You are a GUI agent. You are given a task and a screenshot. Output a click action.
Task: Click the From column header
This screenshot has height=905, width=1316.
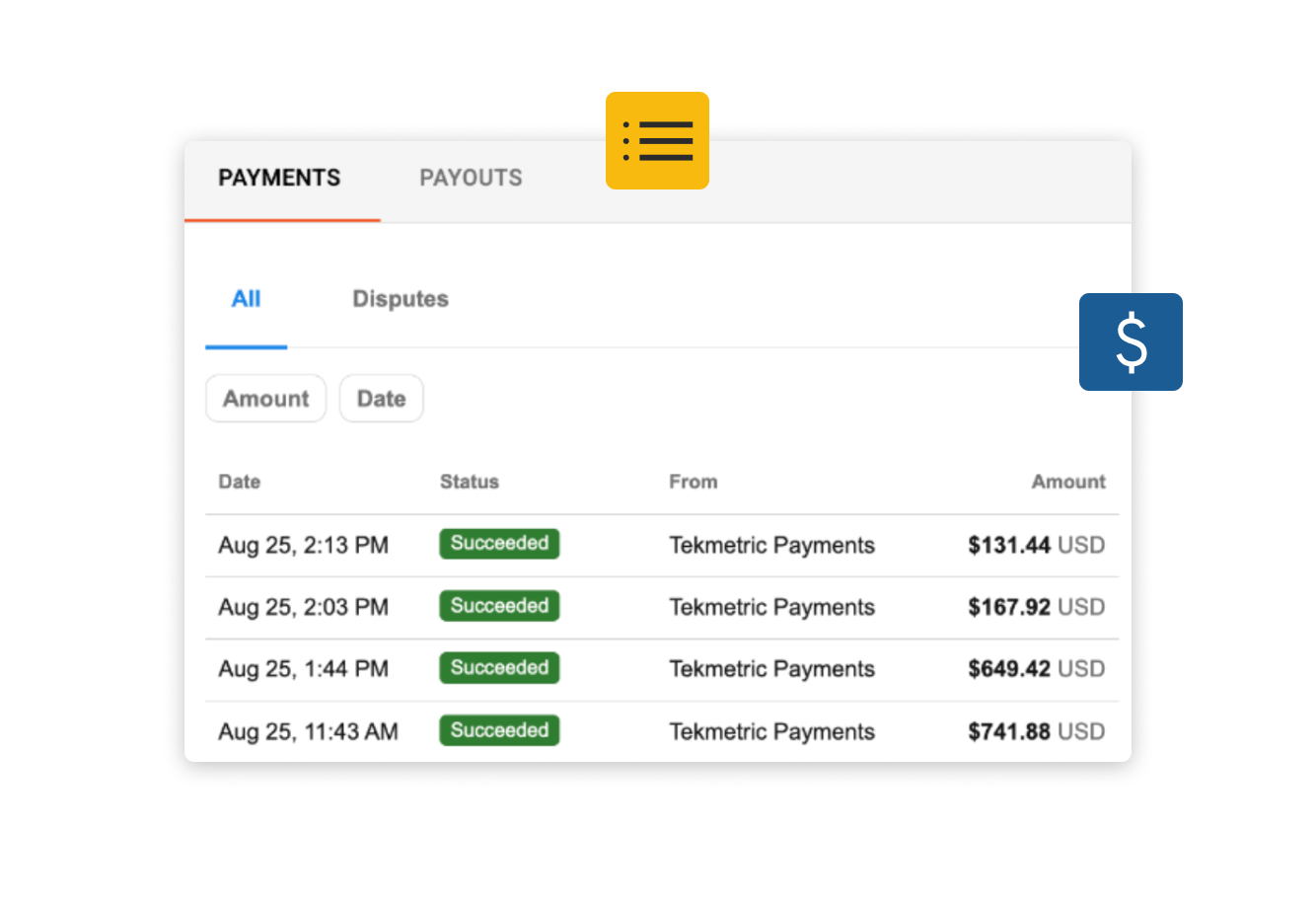[x=694, y=482]
